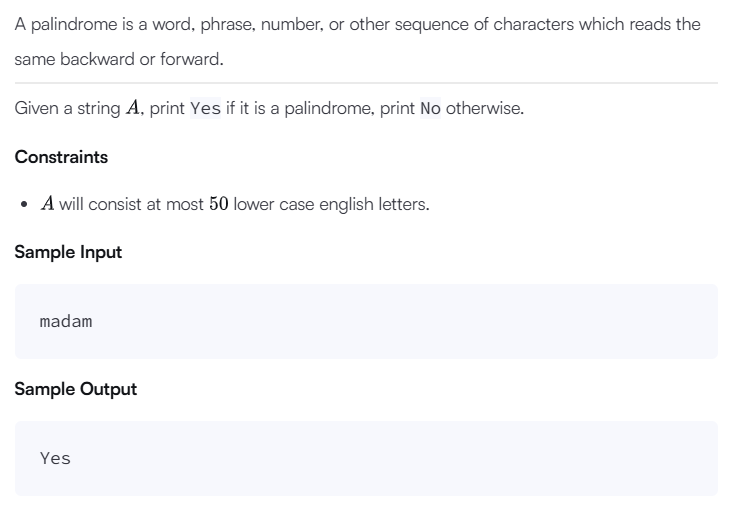Click the word "otherwise."
The width and height of the screenshot is (734, 513).
click(x=484, y=109)
